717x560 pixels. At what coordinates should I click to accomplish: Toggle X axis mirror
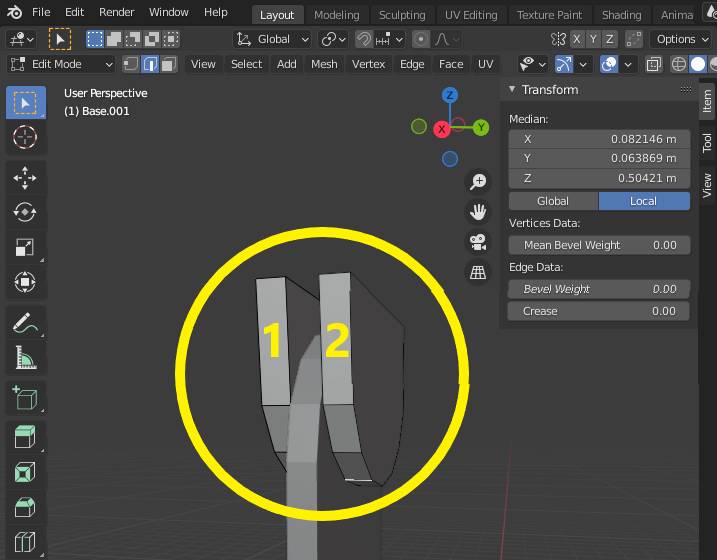(x=577, y=39)
